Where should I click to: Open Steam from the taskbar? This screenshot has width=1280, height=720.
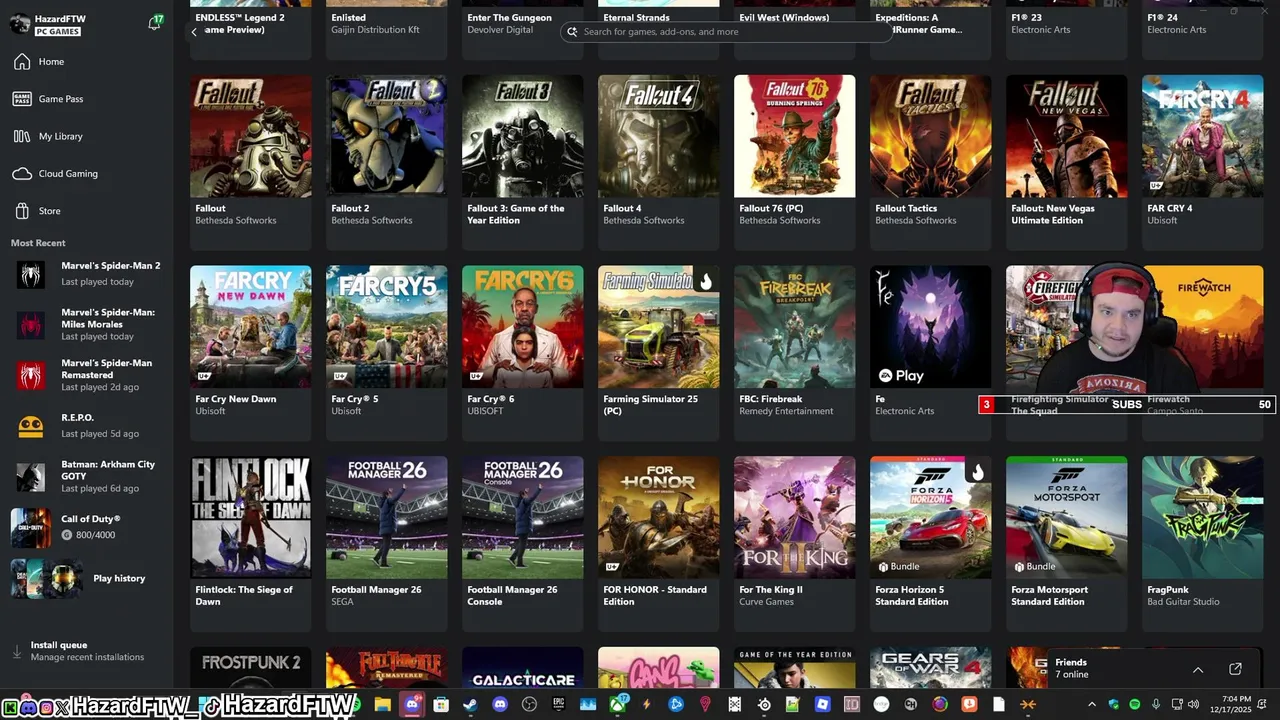[x=470, y=705]
